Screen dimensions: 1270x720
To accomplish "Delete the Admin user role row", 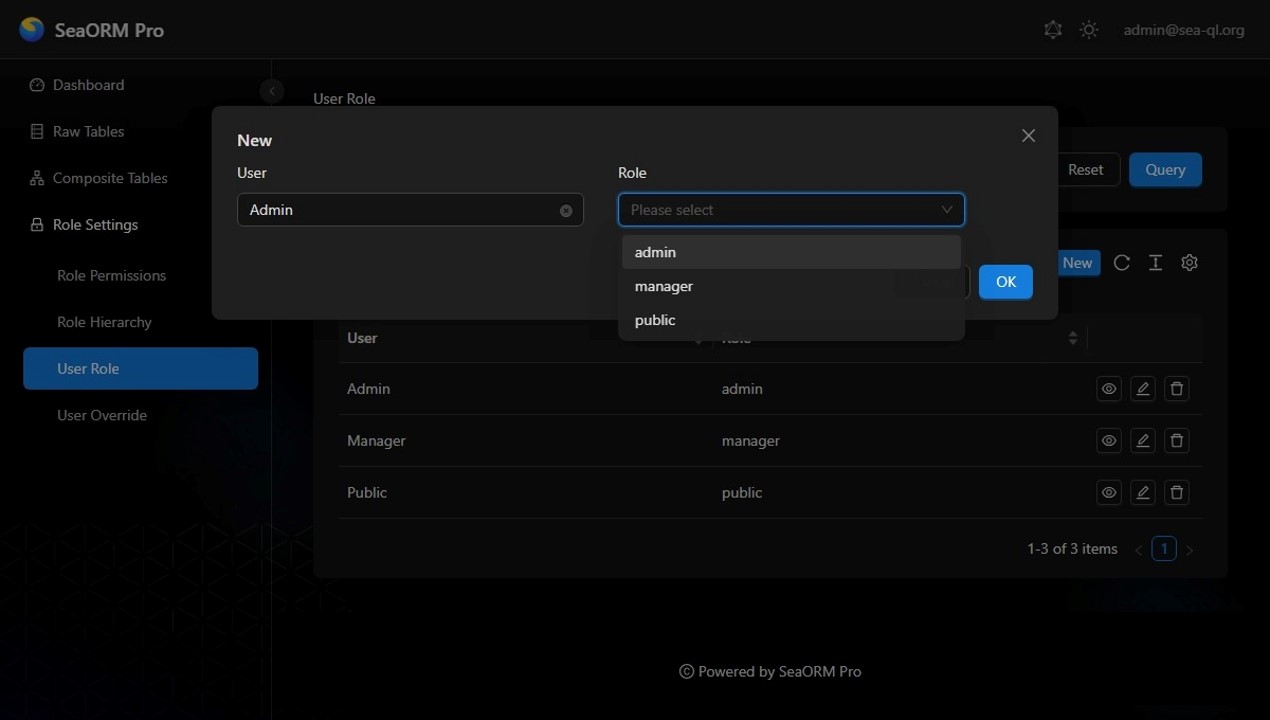I will coord(1177,389).
